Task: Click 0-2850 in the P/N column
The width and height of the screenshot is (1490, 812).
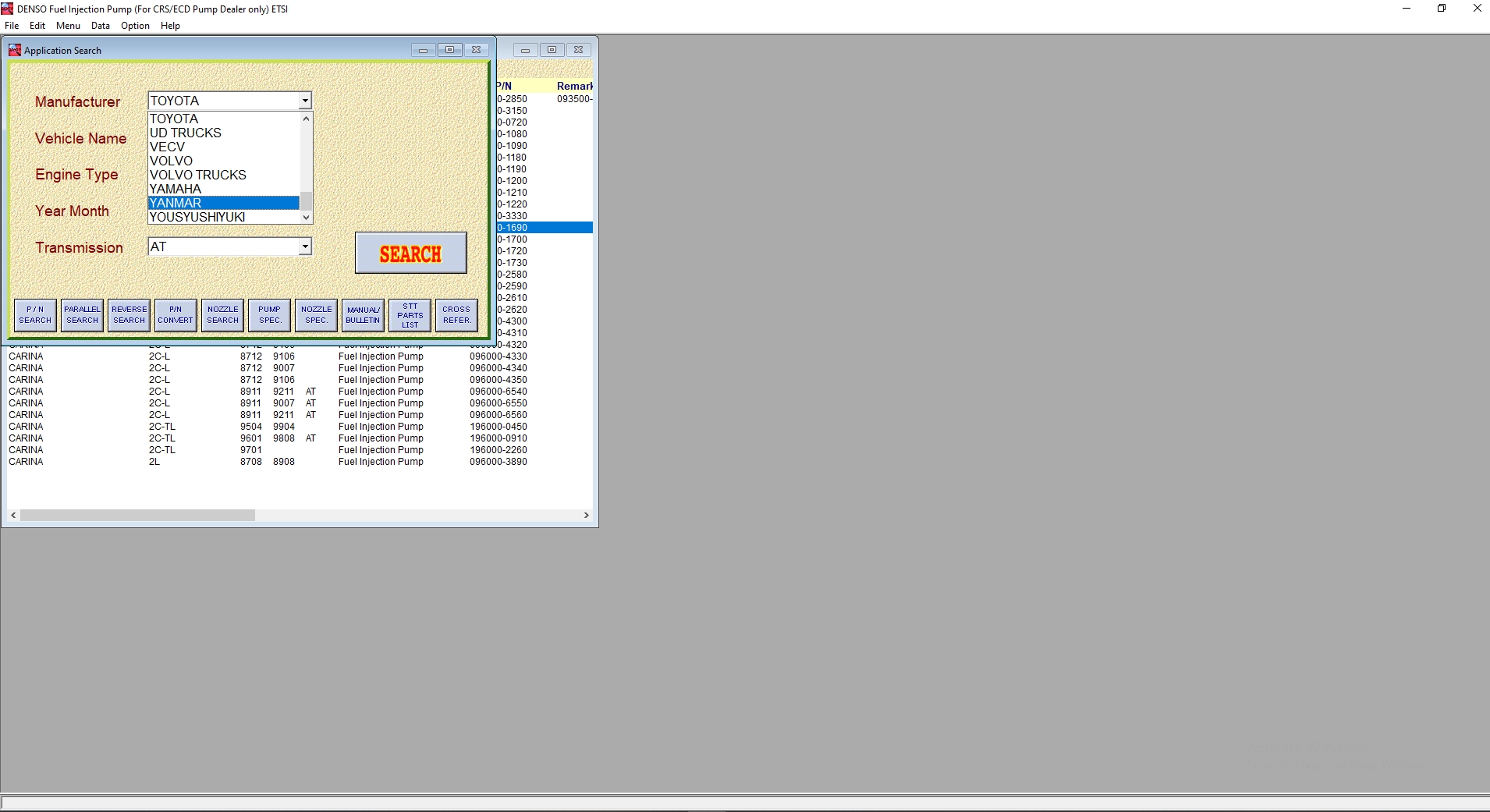Action: (513, 99)
